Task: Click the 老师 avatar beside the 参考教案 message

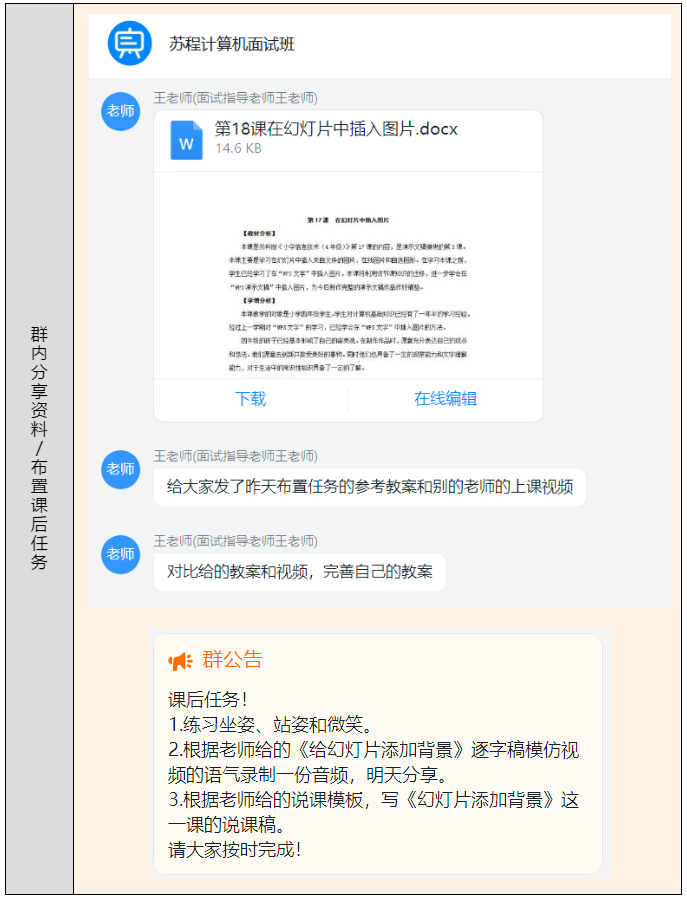Action: pos(120,469)
